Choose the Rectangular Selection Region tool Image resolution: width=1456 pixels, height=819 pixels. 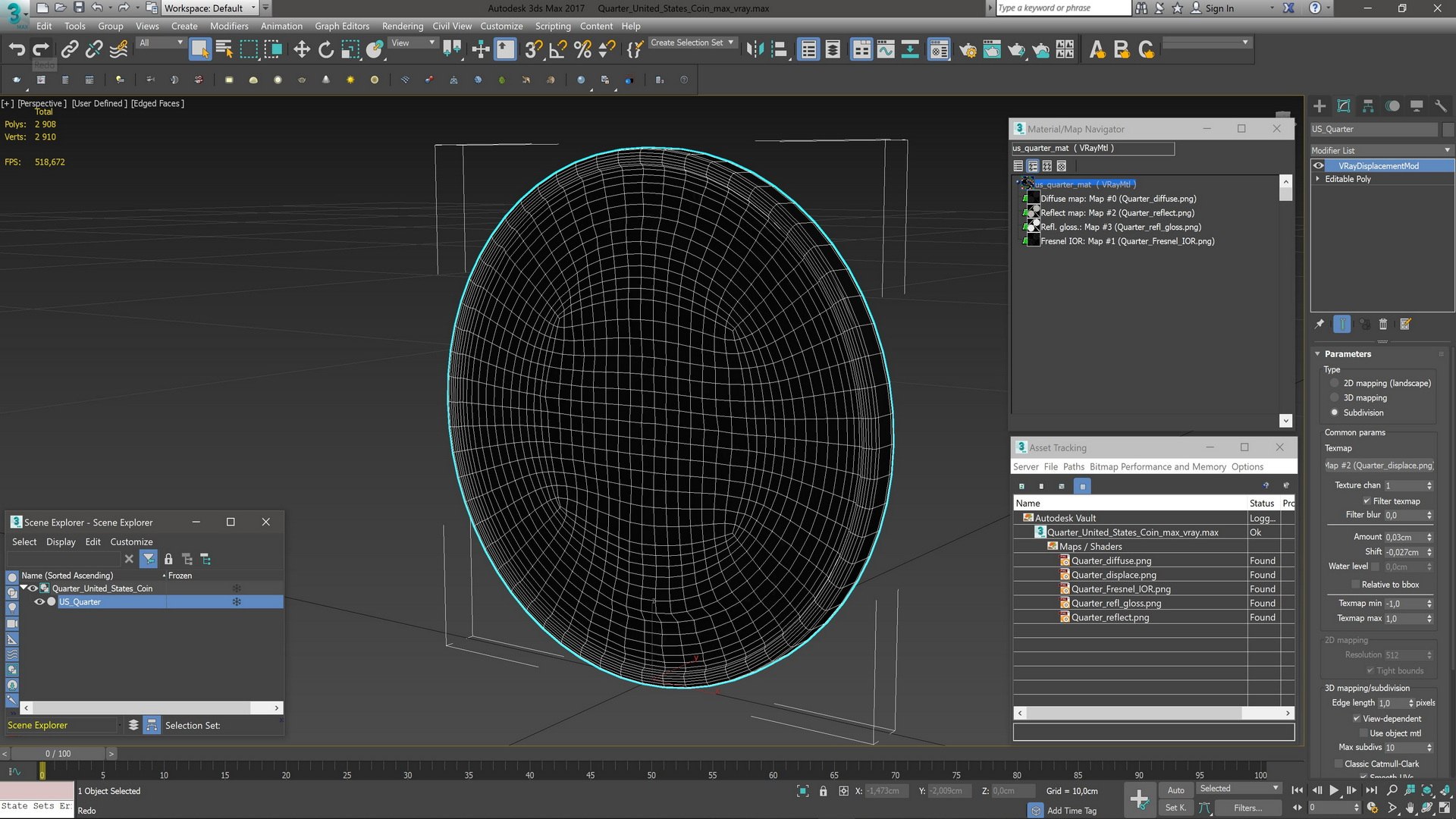coord(249,50)
